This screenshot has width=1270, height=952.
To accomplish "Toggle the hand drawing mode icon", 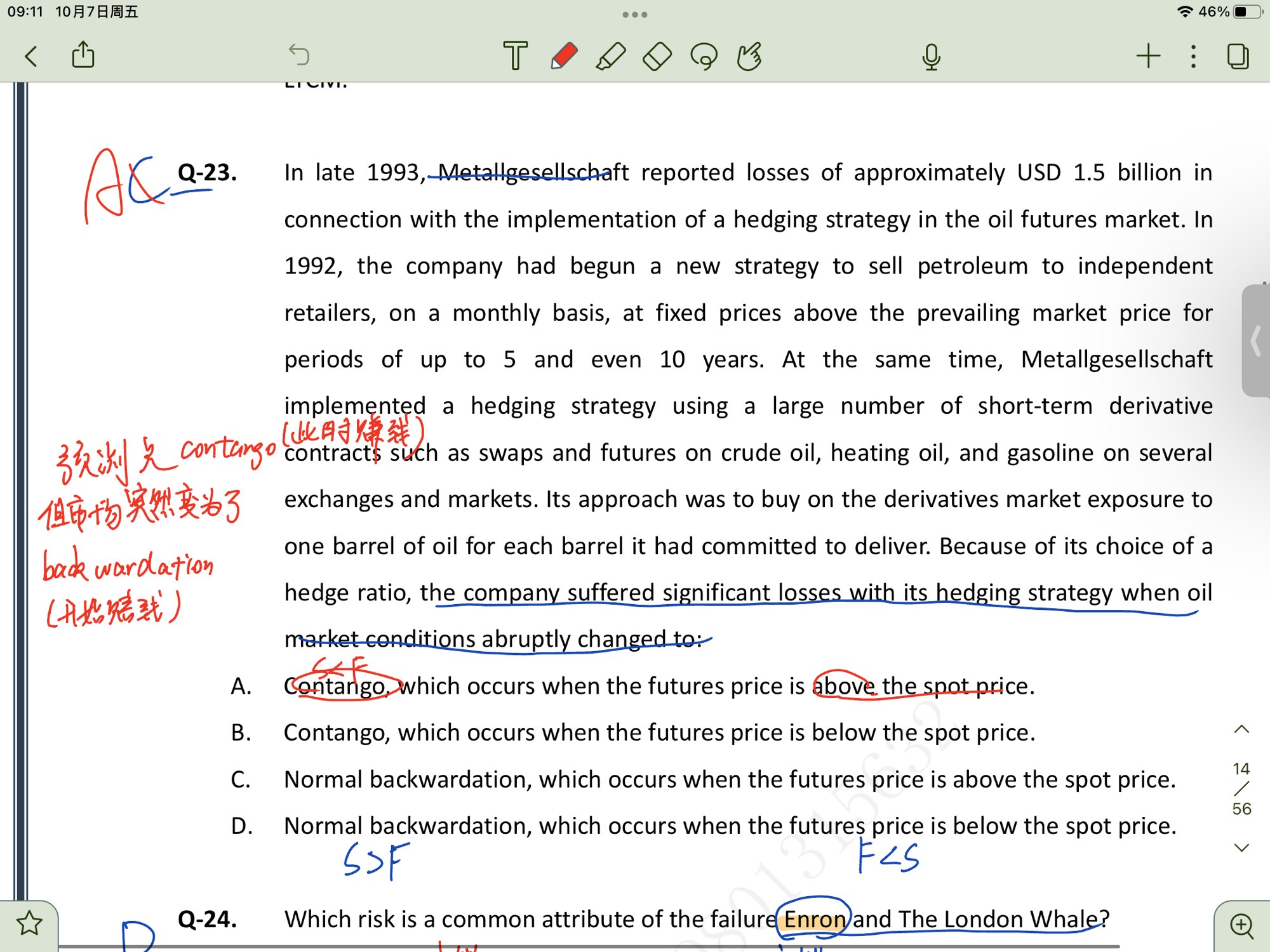I will pos(750,56).
